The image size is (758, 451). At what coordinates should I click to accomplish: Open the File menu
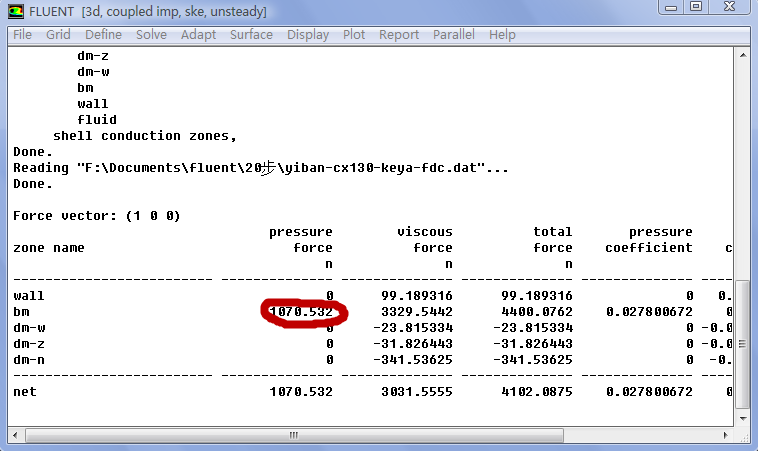tap(22, 35)
